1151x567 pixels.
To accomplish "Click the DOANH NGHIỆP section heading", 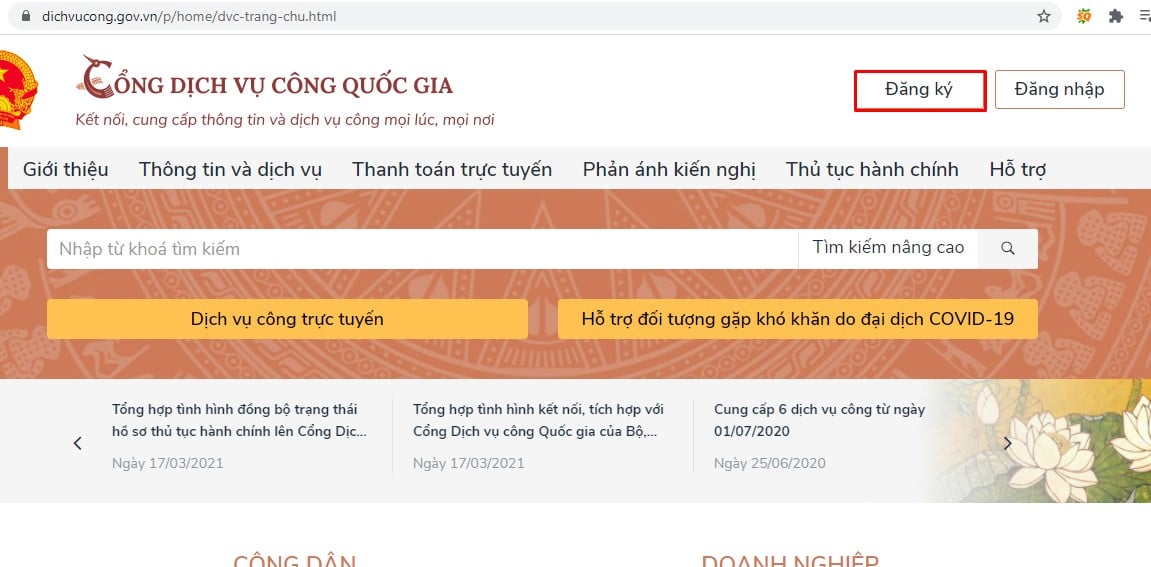I will [790, 560].
